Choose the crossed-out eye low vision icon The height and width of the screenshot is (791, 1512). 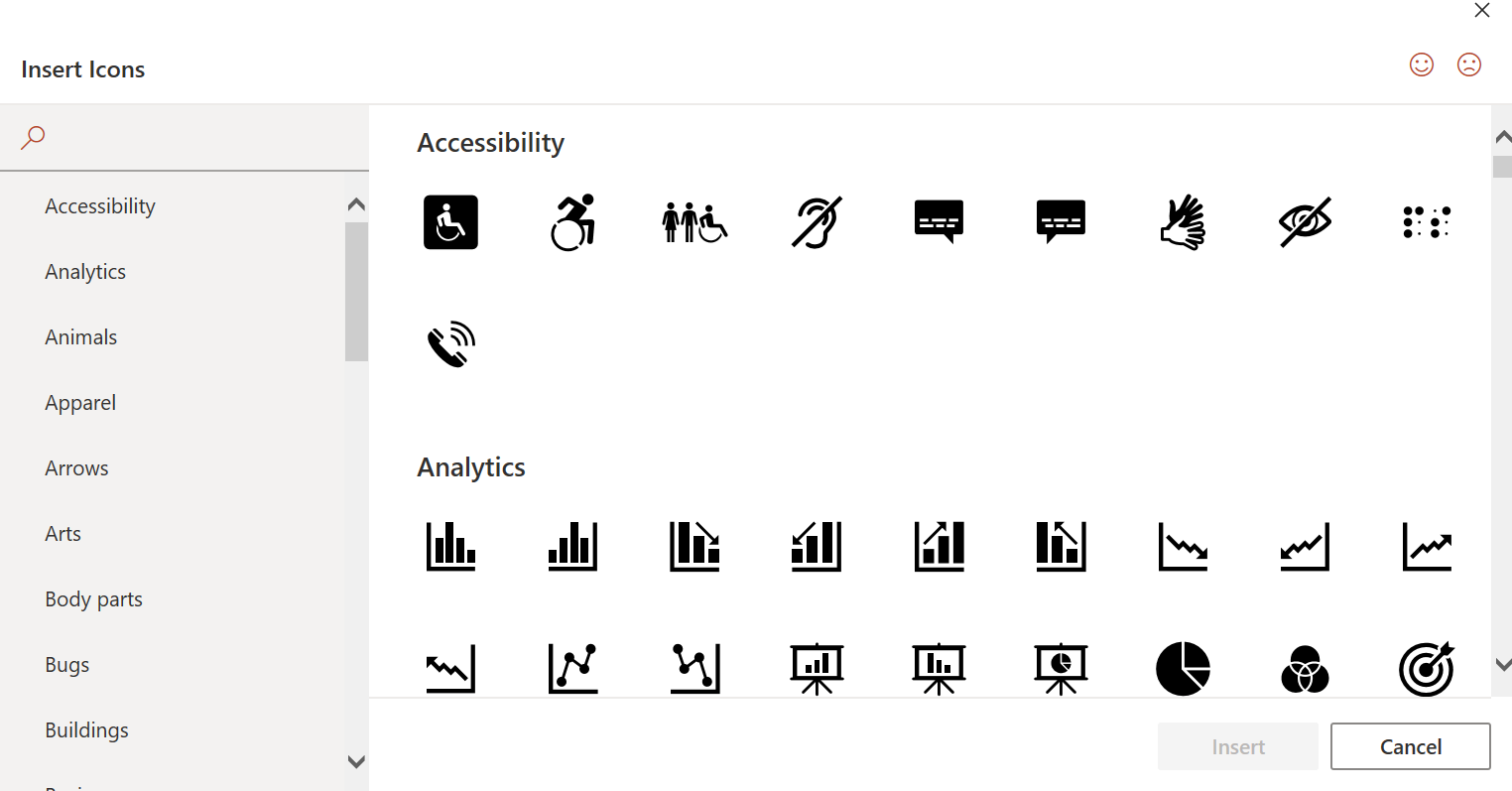coord(1305,221)
